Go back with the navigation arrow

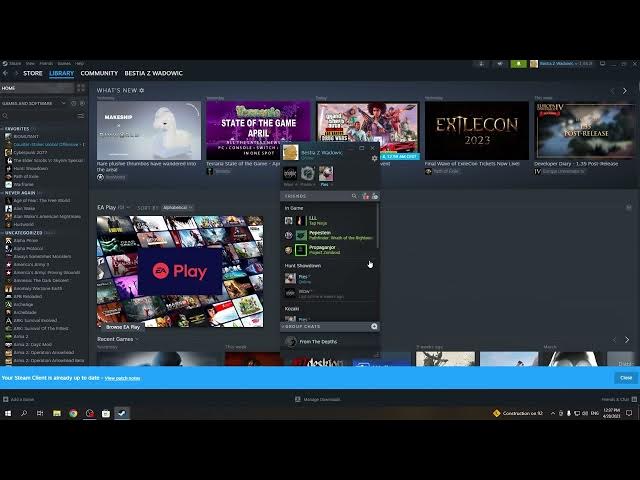click(5, 73)
